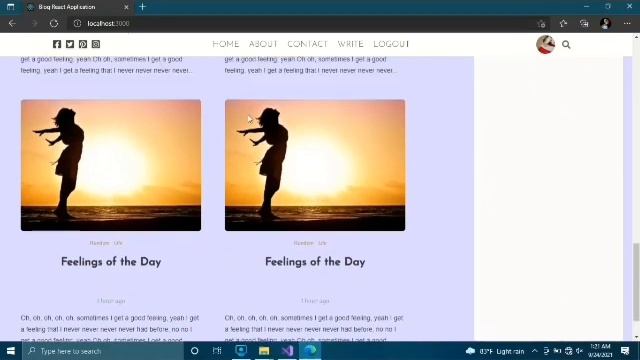The height and width of the screenshot is (360, 640).
Task: Open the user profile avatar picture
Action: [x=545, y=44]
